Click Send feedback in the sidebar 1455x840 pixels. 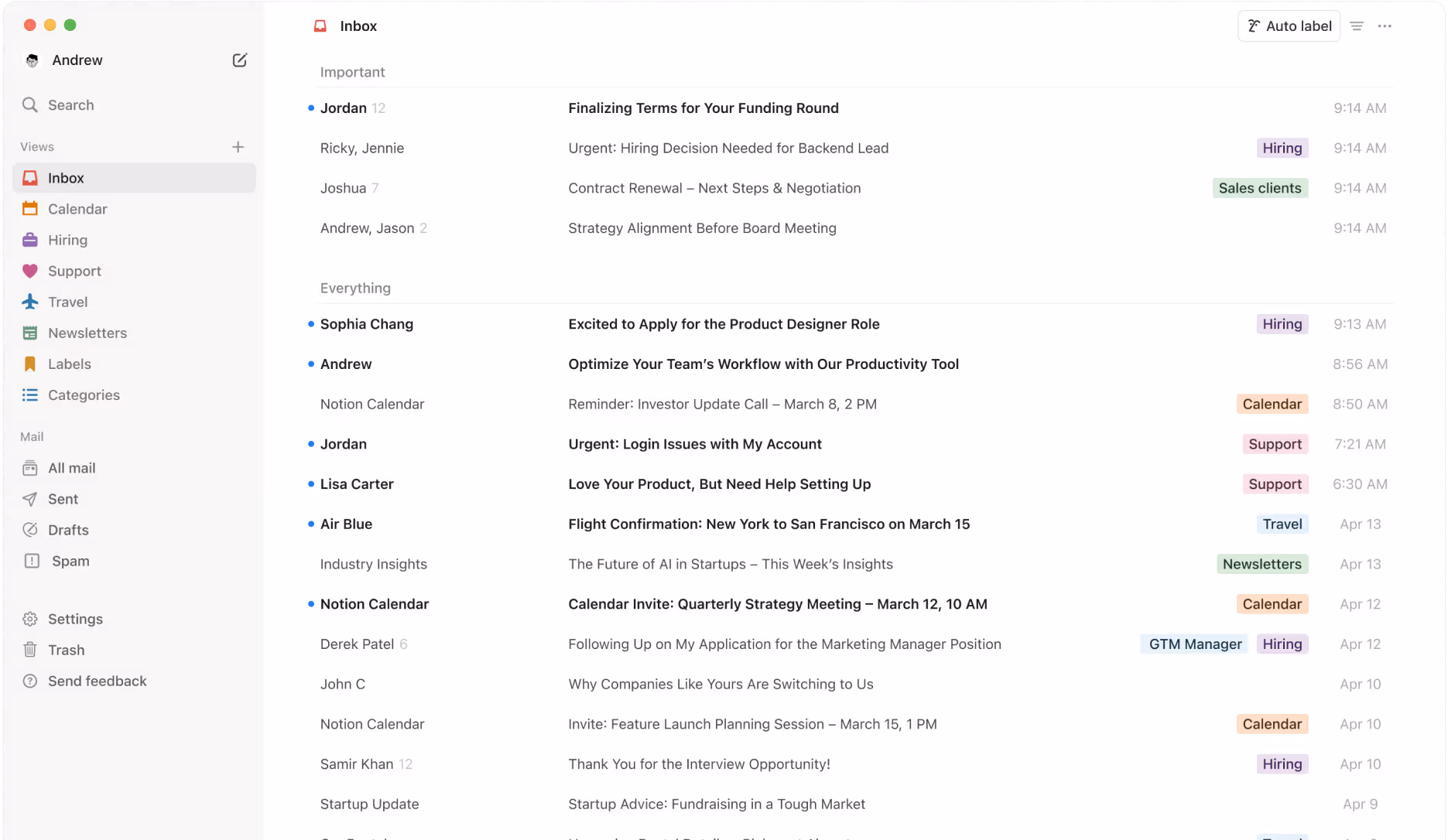pos(97,681)
